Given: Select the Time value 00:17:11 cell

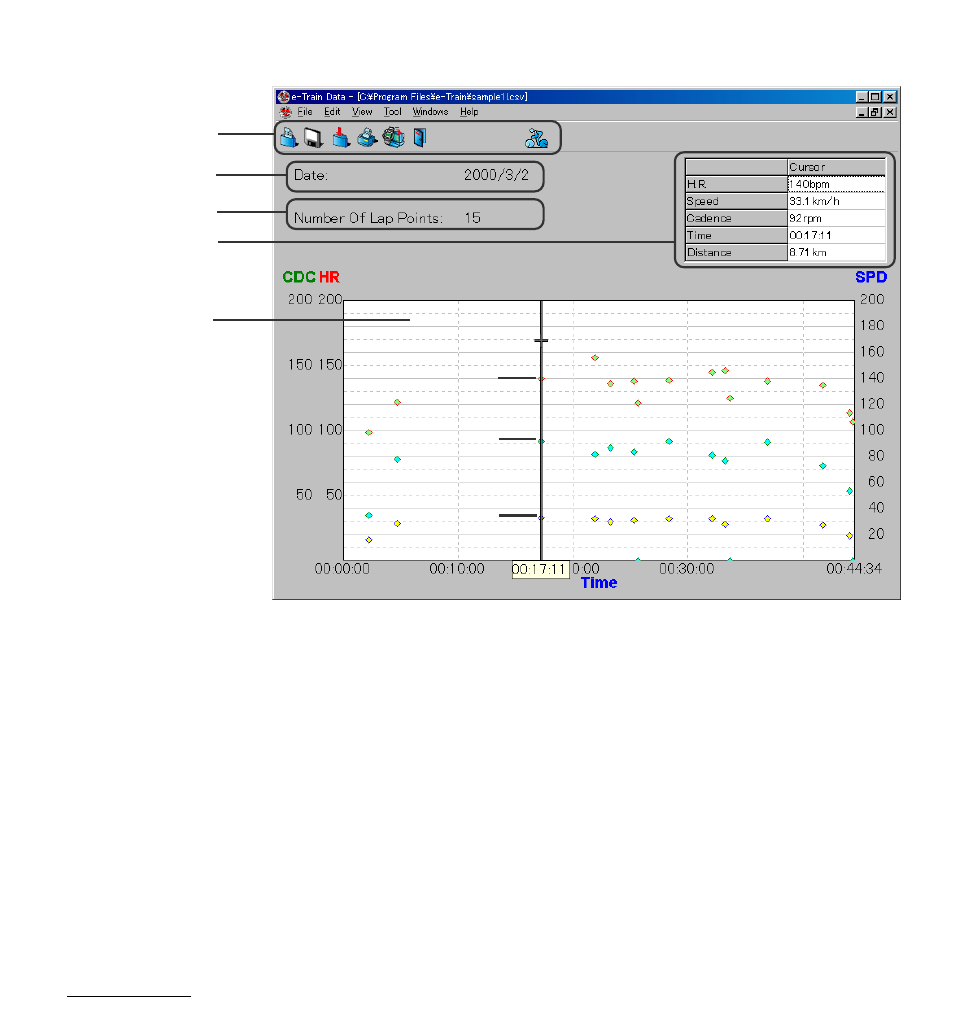Looking at the screenshot, I should click(836, 235).
